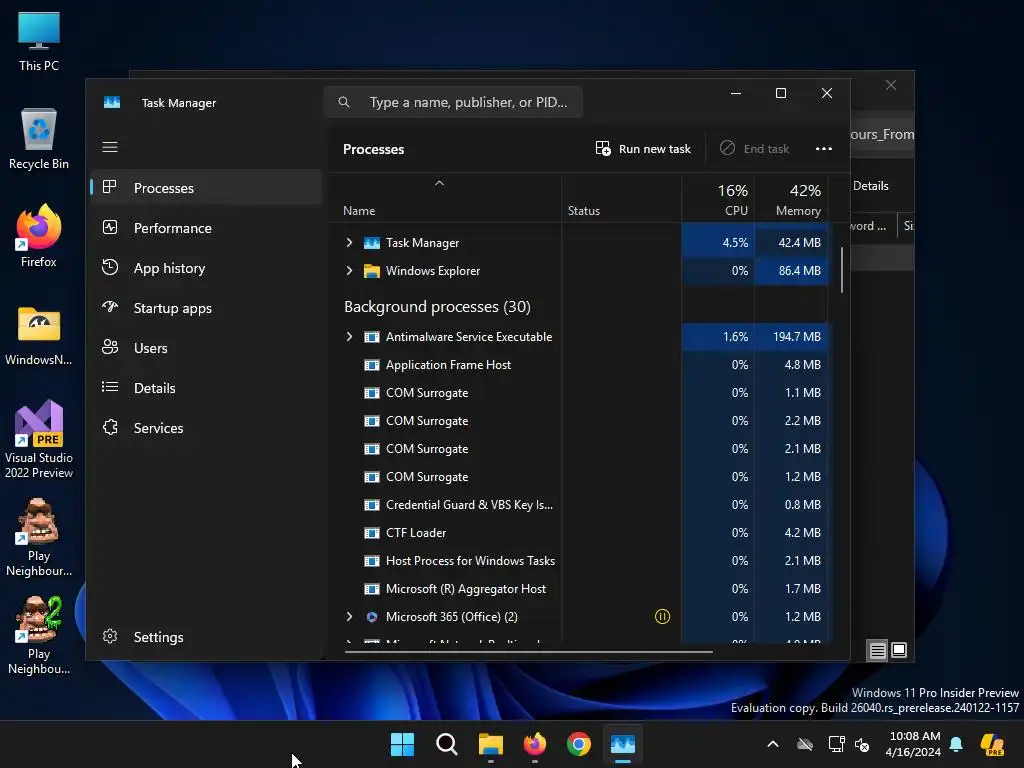Launch Google Chrome from the taskbar
This screenshot has width=1024, height=768.
point(579,744)
